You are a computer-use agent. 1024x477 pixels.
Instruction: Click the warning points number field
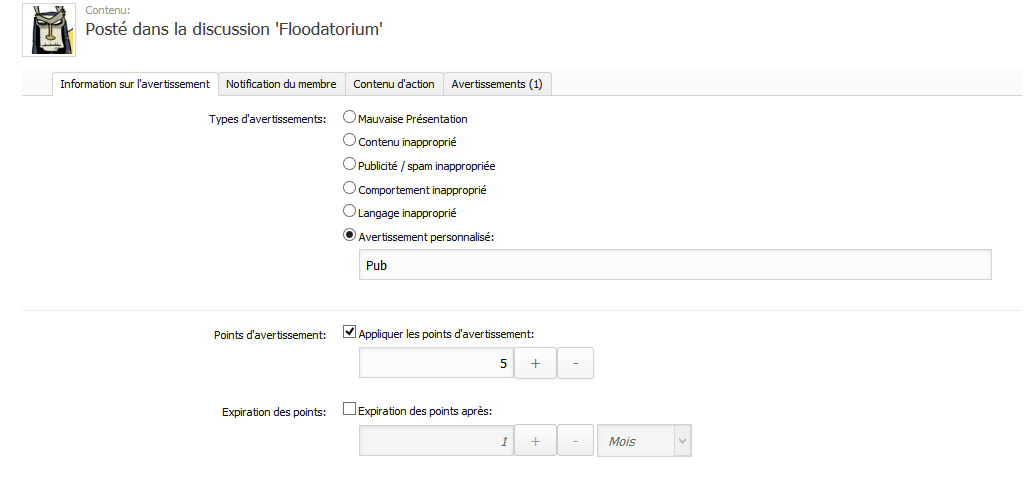click(x=436, y=364)
